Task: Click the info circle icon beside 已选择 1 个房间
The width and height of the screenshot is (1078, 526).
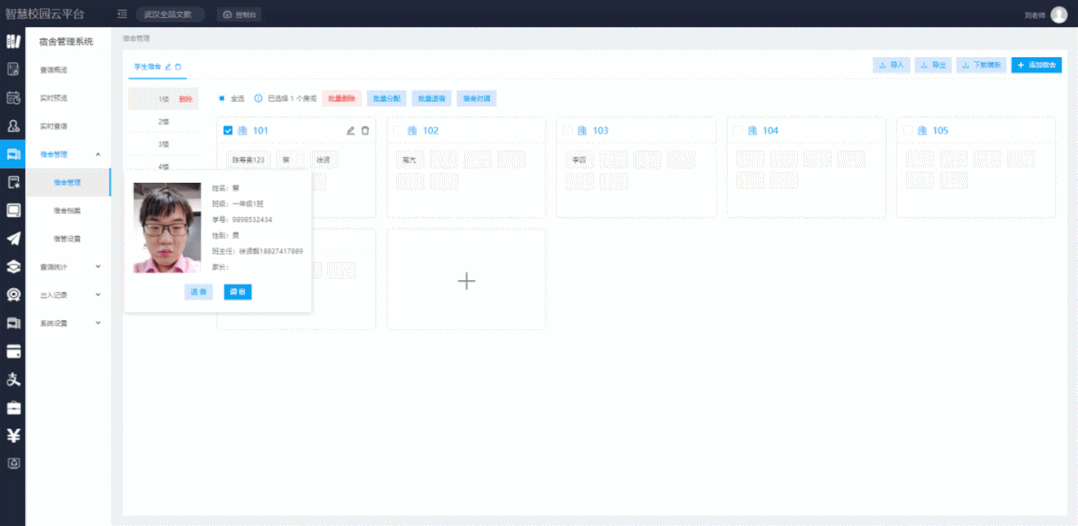Action: pyautogui.click(x=258, y=98)
